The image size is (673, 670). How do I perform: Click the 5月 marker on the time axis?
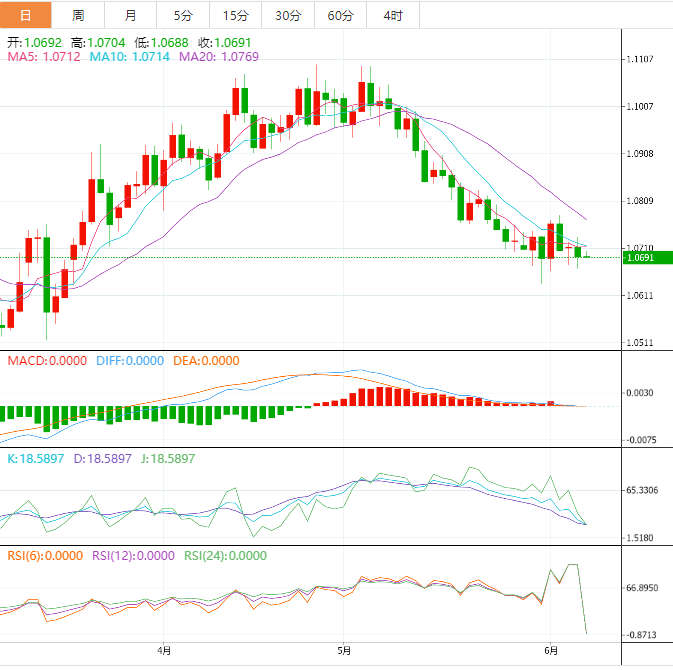[342, 649]
